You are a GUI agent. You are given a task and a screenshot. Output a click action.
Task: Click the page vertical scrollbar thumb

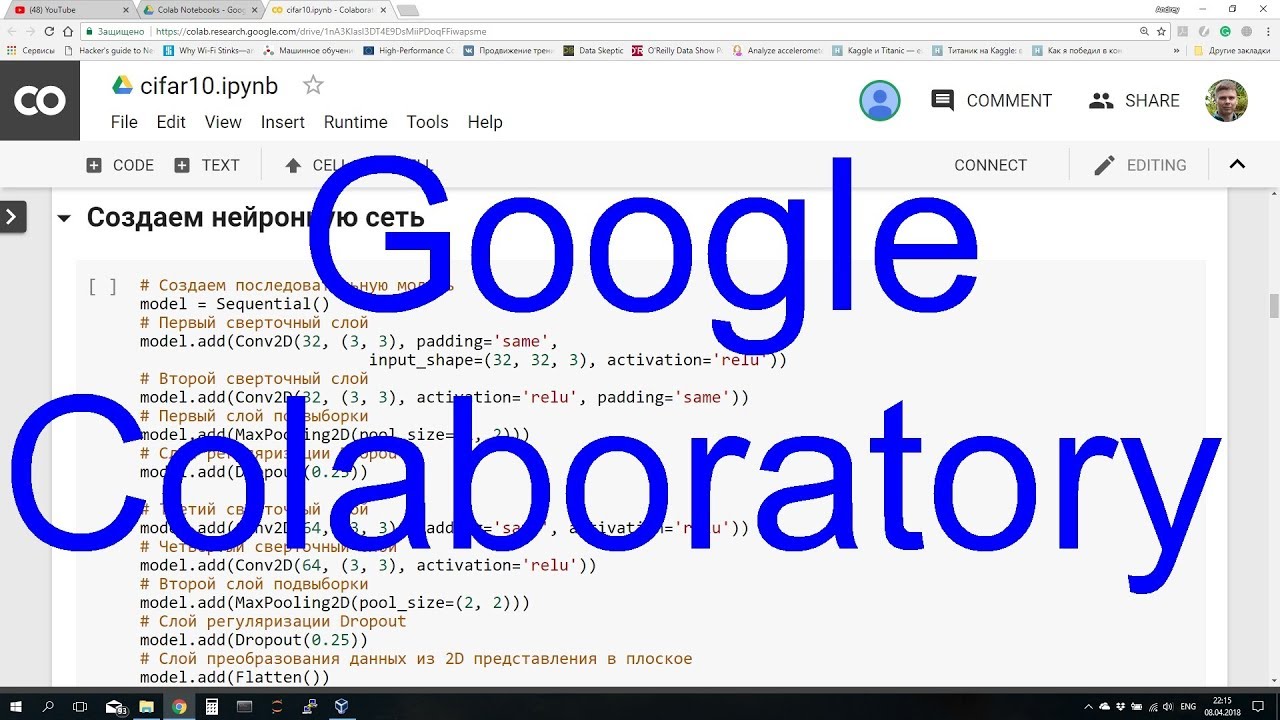[1274, 305]
